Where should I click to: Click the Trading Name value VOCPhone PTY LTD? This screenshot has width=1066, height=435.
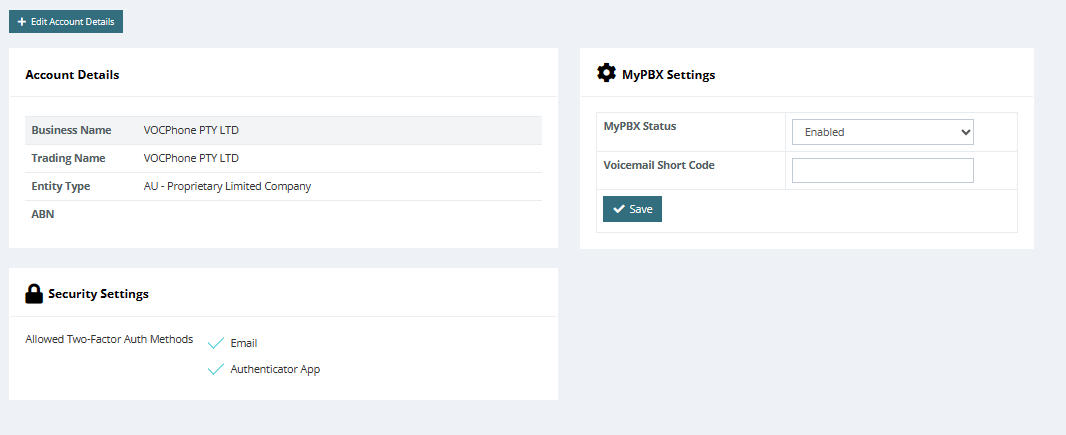[191, 158]
